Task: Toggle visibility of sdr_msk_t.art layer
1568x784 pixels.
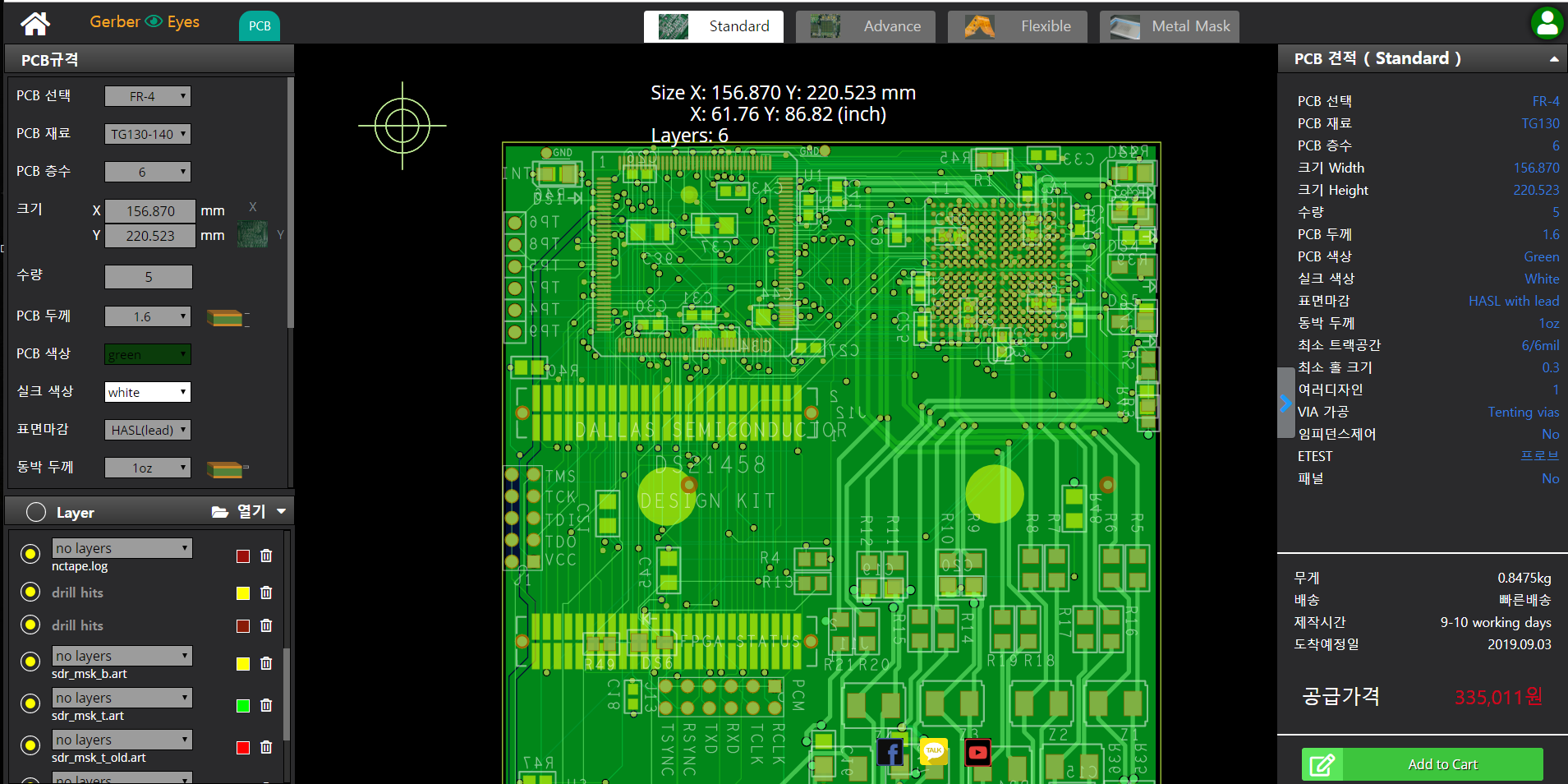Action: click(30, 703)
